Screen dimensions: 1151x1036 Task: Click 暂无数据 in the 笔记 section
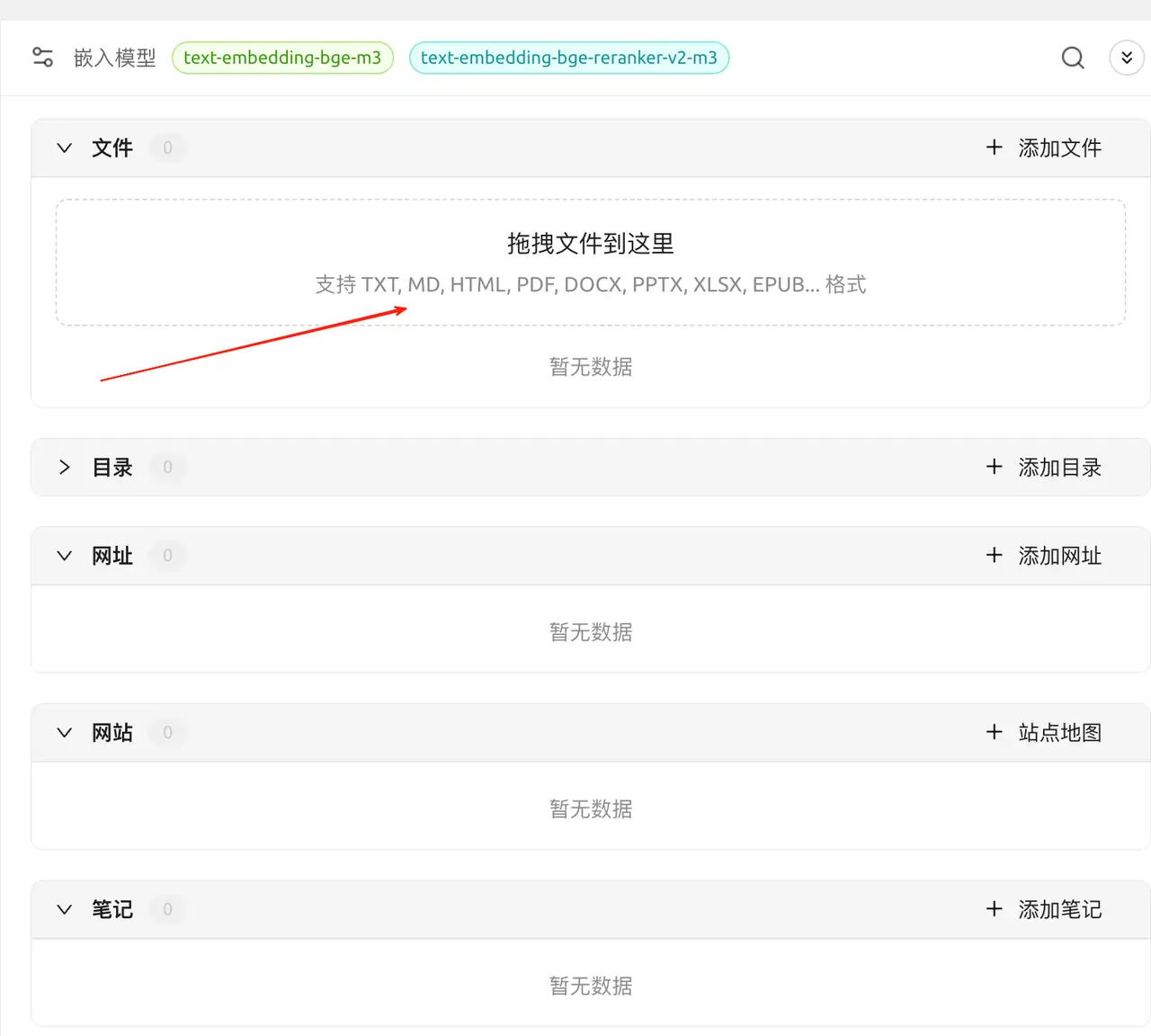591,987
